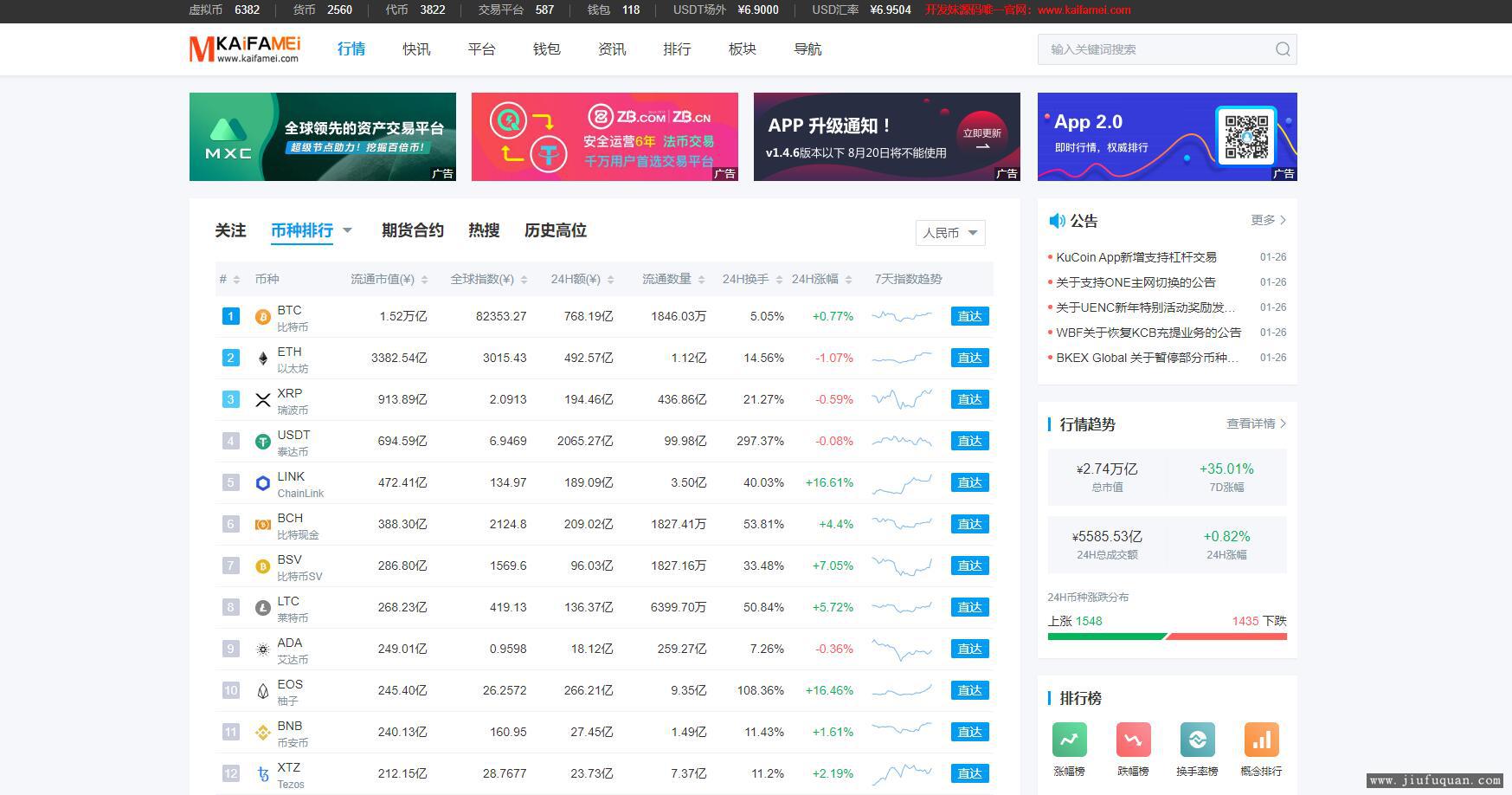The height and width of the screenshot is (795, 1512).
Task: Open WBF关于恢复KCB充提业务的公告 announcement
Action: [1148, 333]
